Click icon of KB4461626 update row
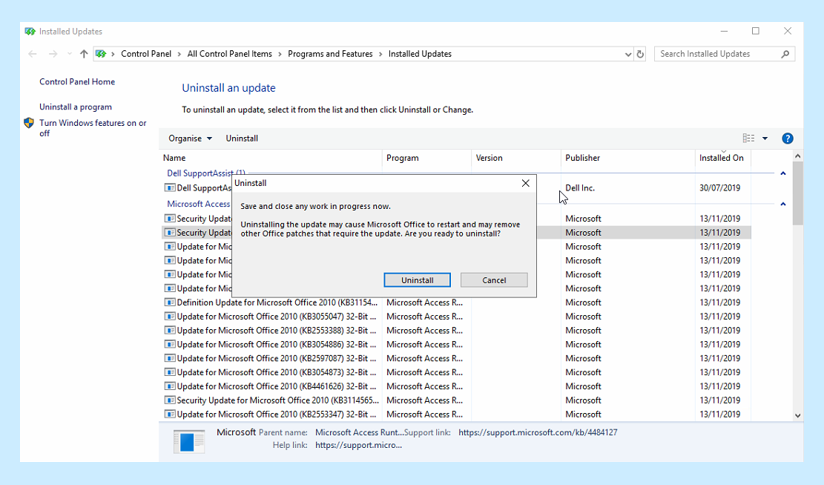 [x=169, y=386]
